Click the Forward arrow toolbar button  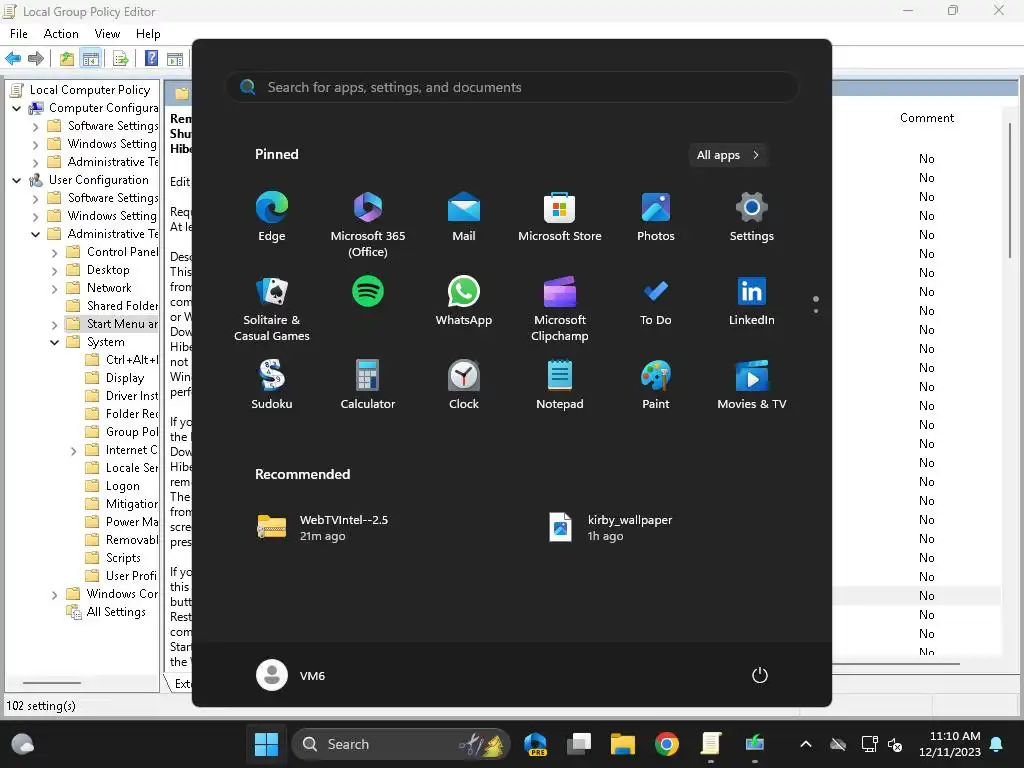pyautogui.click(x=36, y=58)
